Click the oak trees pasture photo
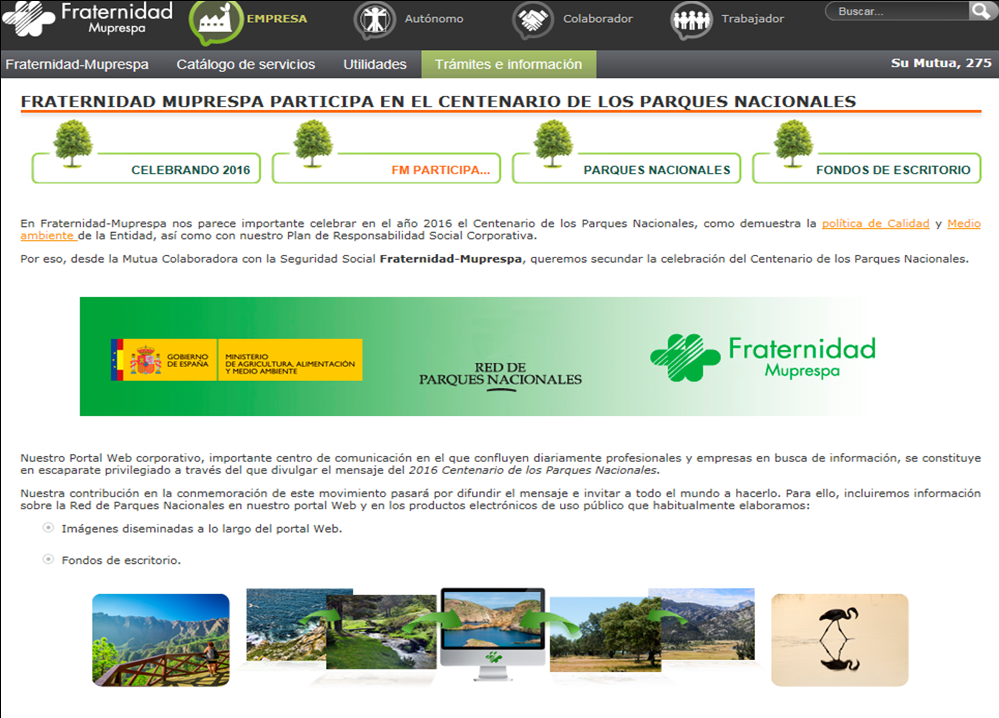This screenshot has height=718, width=999. [605, 635]
